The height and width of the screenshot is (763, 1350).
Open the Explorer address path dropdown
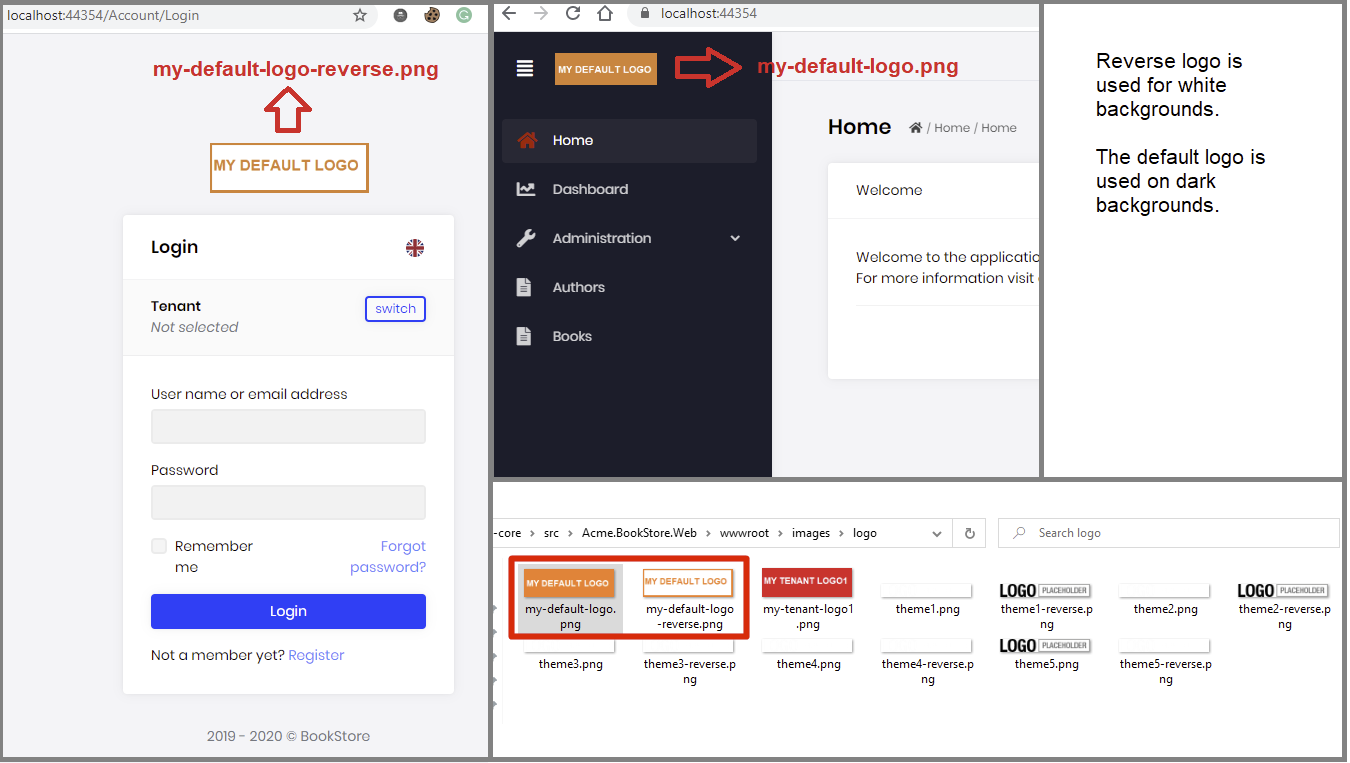pos(937,533)
